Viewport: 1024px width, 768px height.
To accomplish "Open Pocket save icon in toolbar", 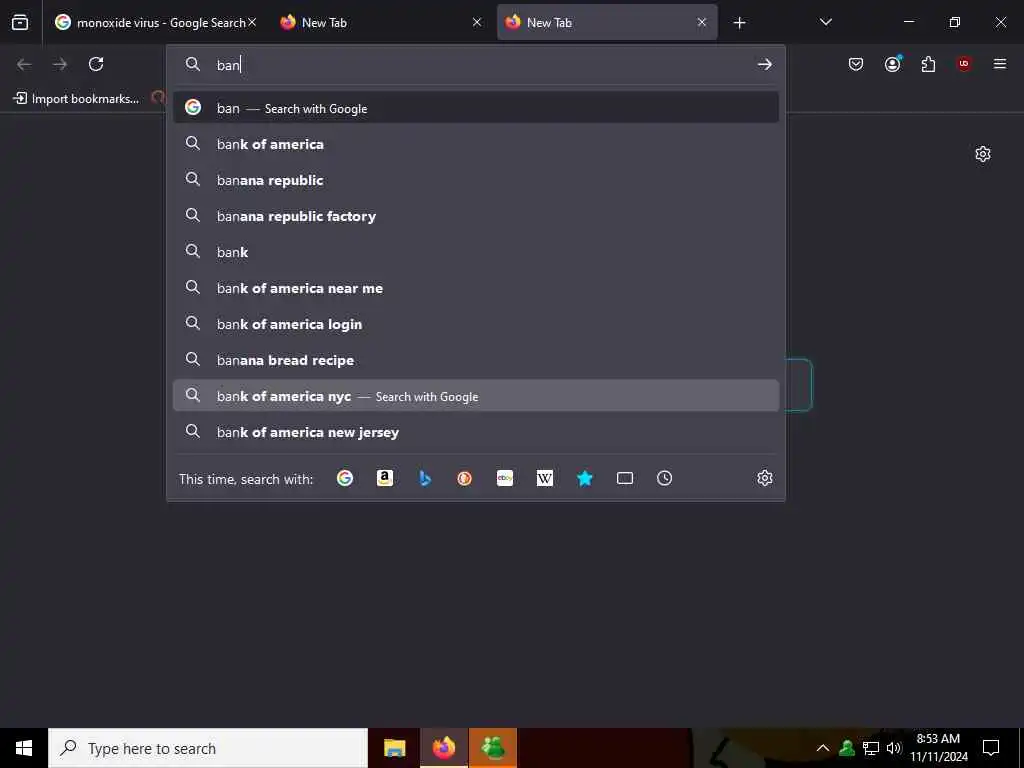I will [856, 64].
